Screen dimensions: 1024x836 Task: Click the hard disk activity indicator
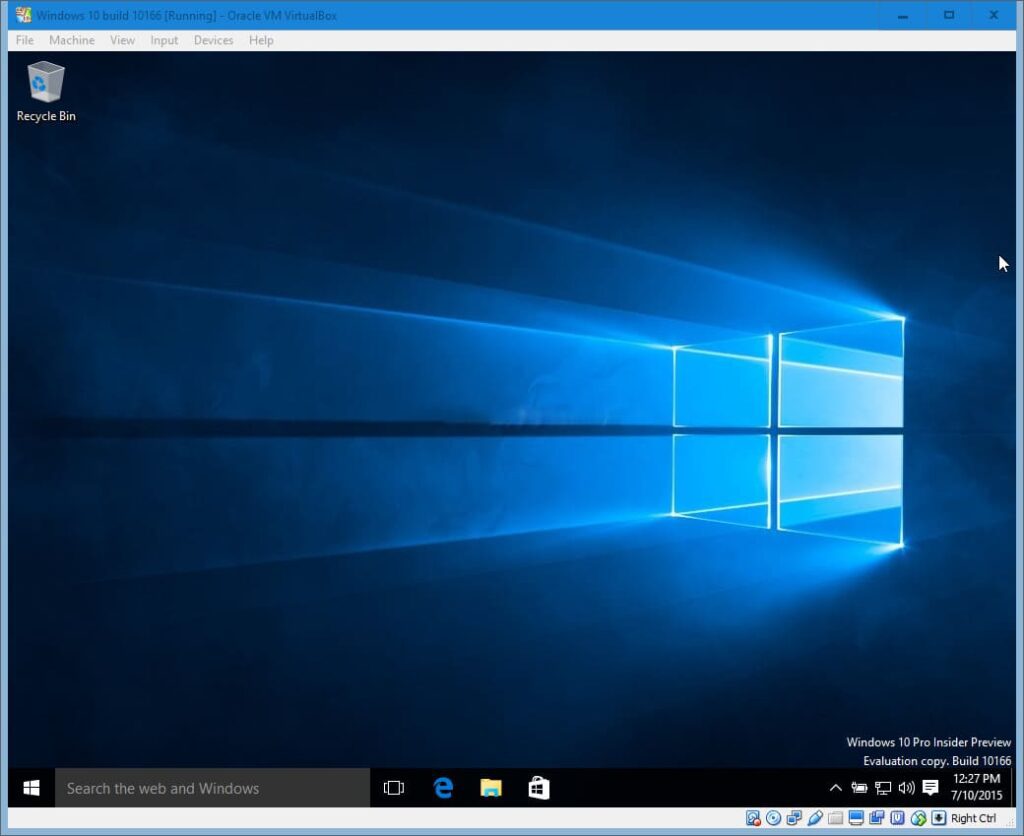[x=753, y=818]
